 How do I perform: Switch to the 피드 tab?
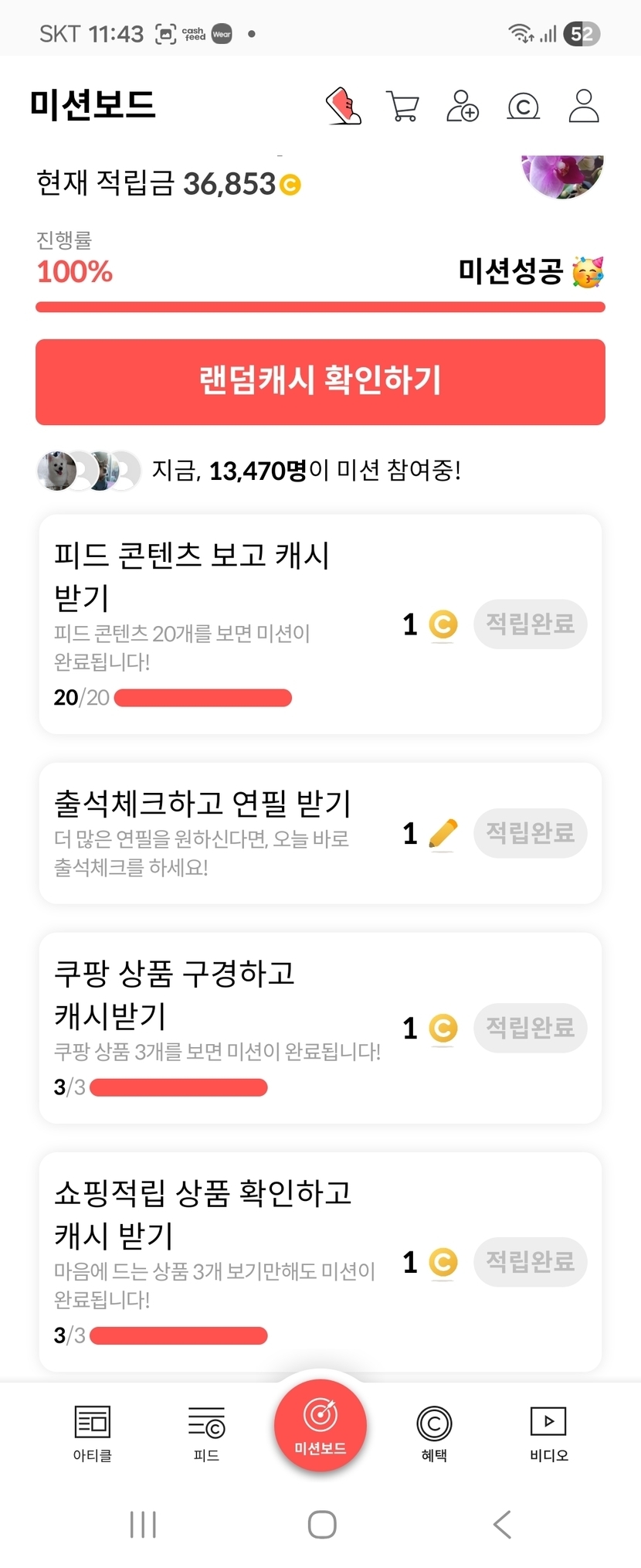(x=206, y=1433)
